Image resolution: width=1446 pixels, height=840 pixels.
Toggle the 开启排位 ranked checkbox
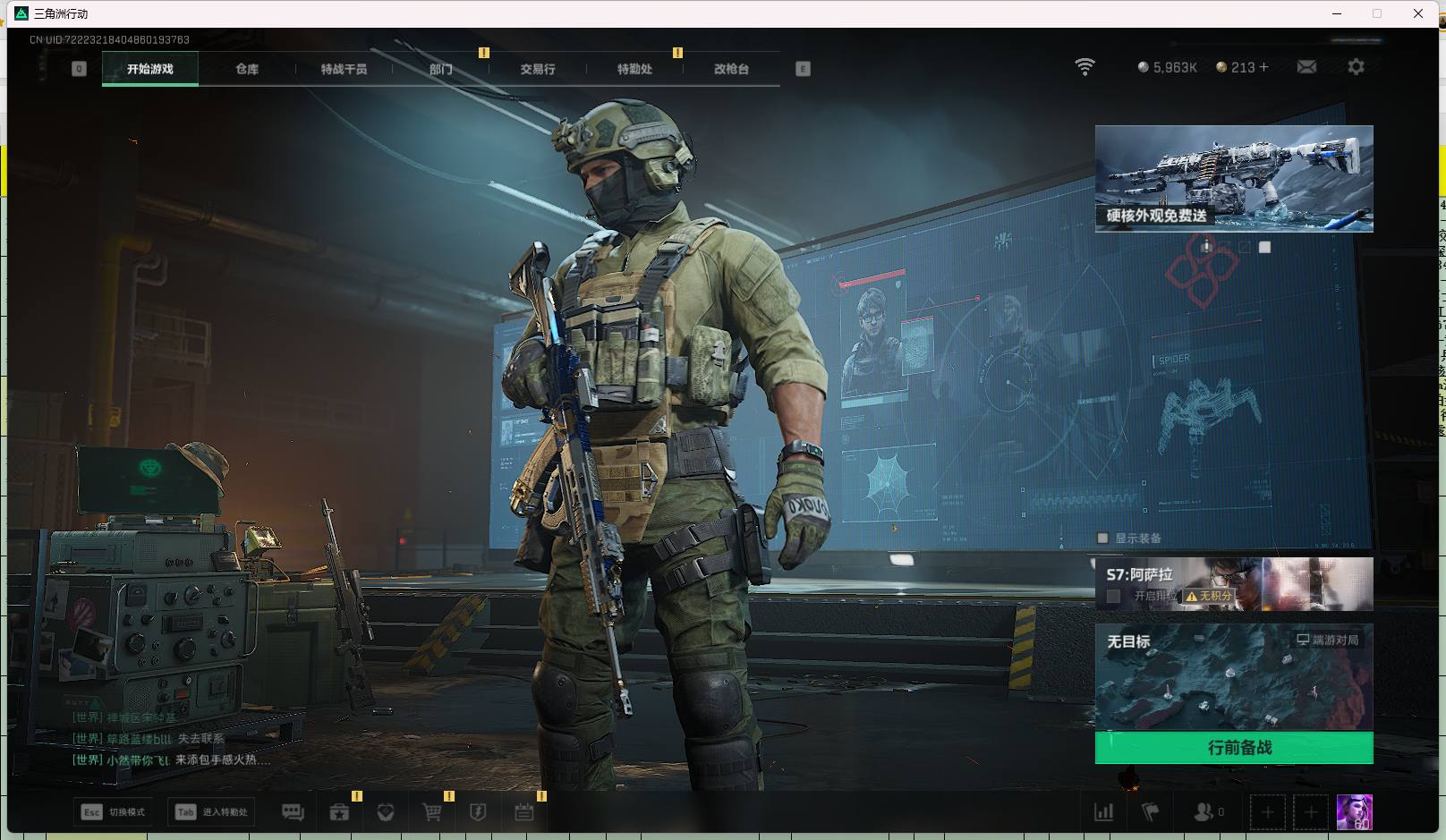click(x=1113, y=596)
